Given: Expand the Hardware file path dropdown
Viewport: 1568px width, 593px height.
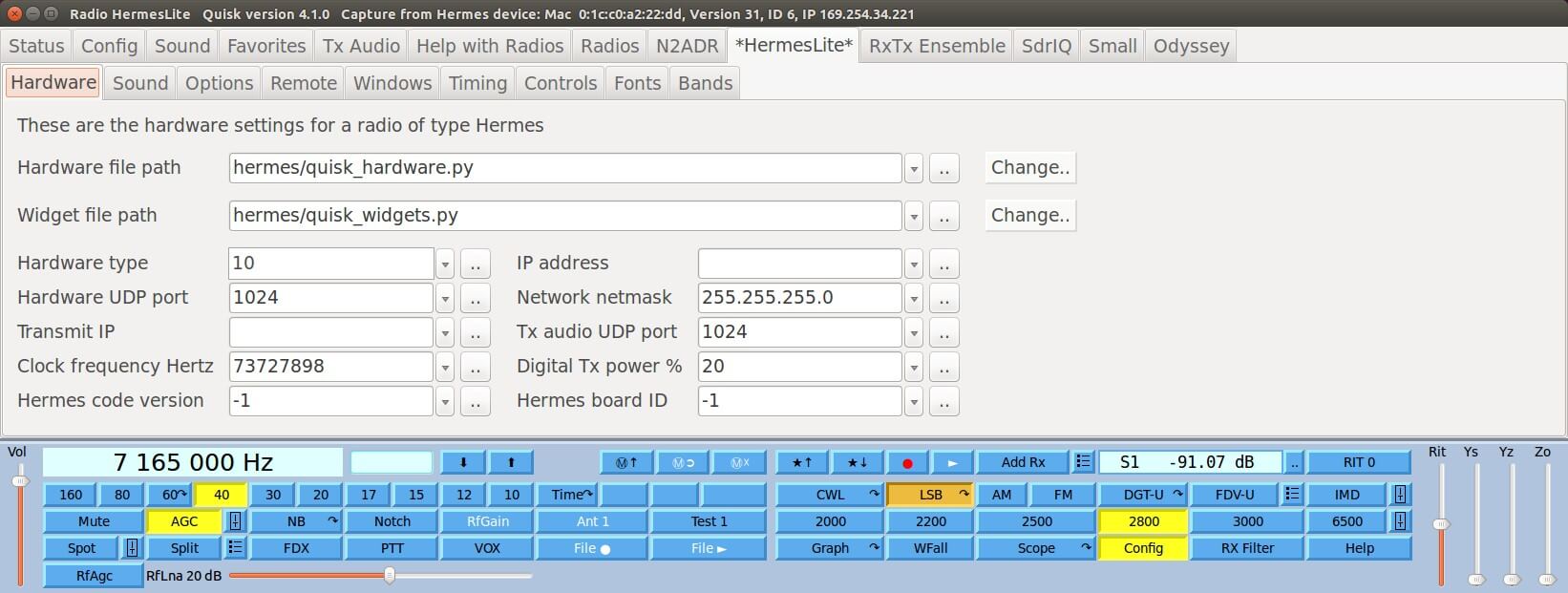Looking at the screenshot, I should (914, 169).
